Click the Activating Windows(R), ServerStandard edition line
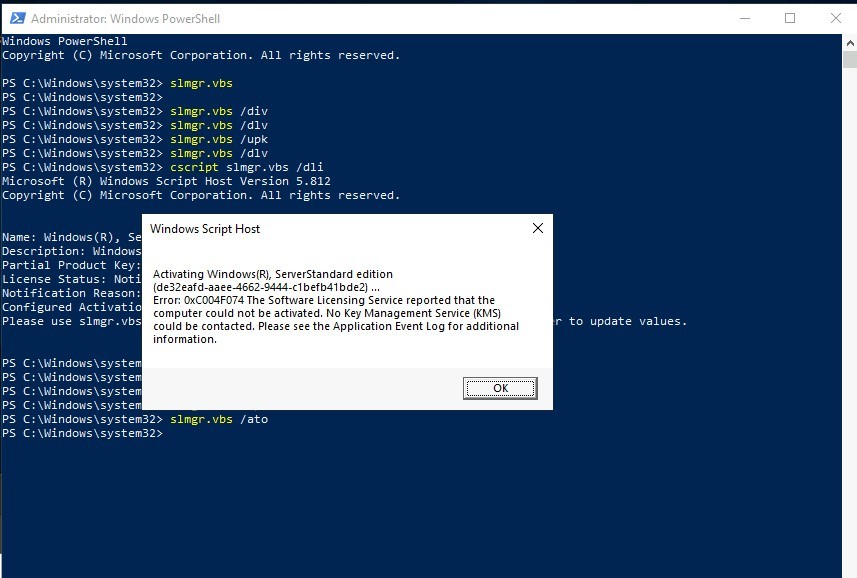 coord(272,274)
